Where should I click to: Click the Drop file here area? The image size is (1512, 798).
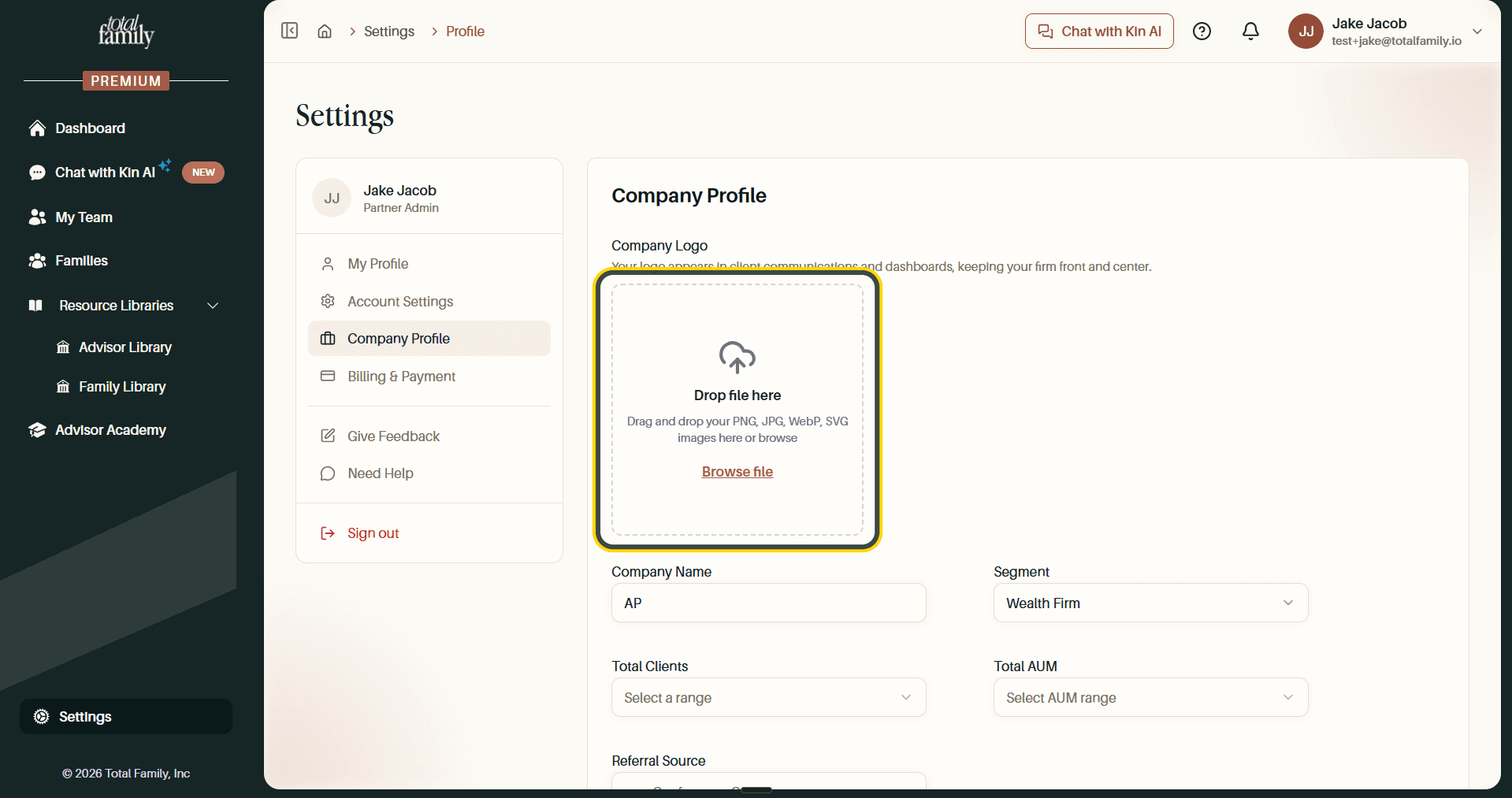point(737,410)
